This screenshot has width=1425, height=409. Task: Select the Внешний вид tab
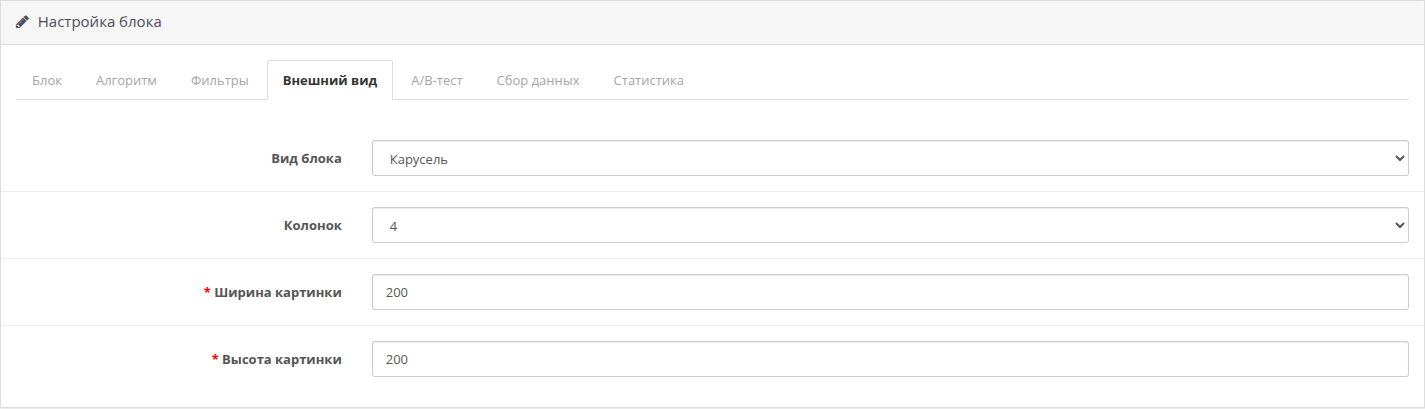(330, 80)
